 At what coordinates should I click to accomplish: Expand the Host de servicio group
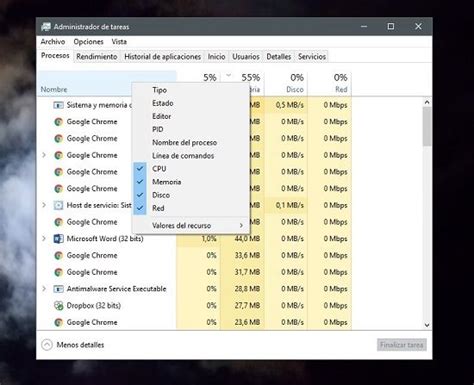44,205
